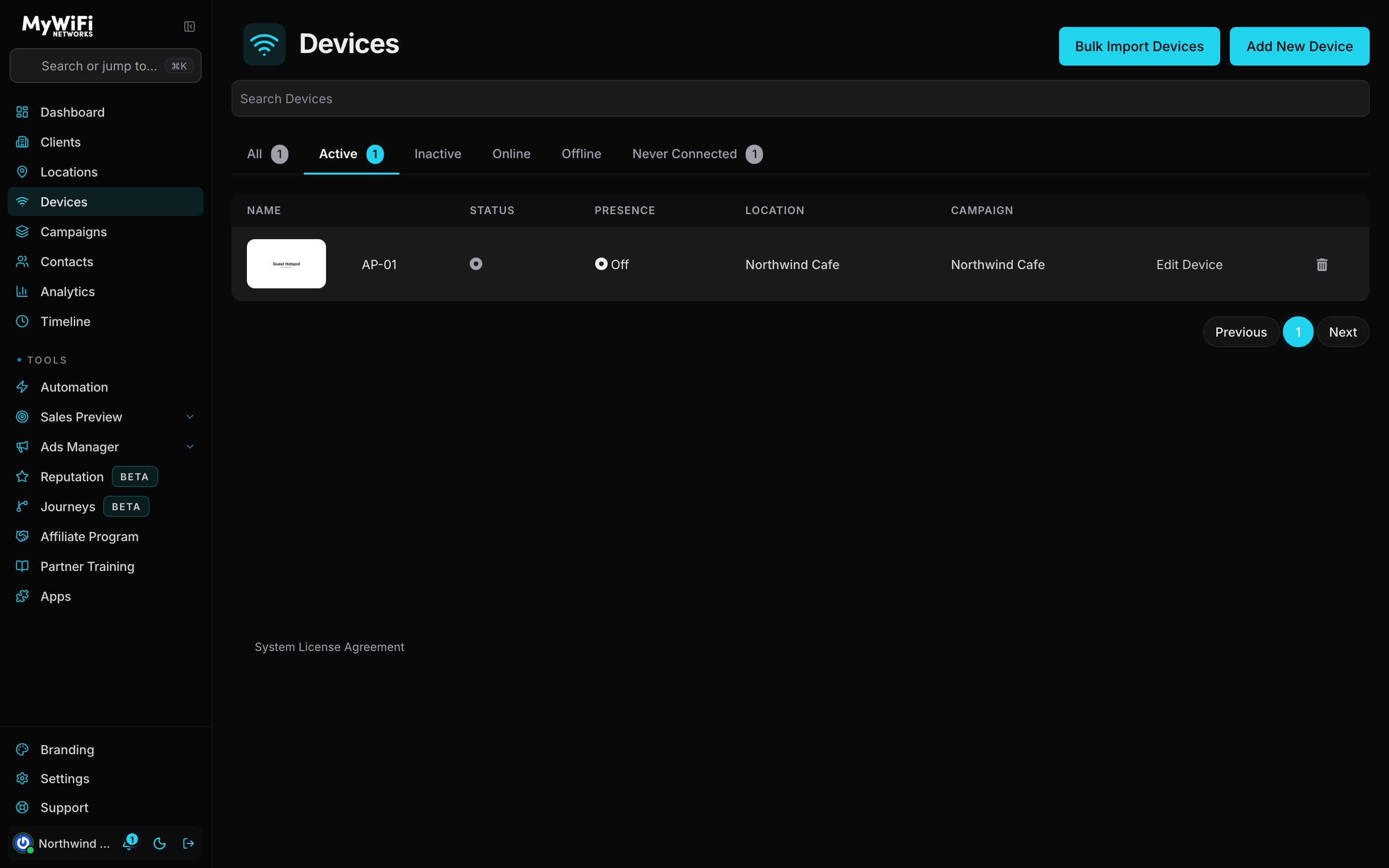Click the Locations pin icon
Viewport: 1389px width, 868px height.
[22, 172]
